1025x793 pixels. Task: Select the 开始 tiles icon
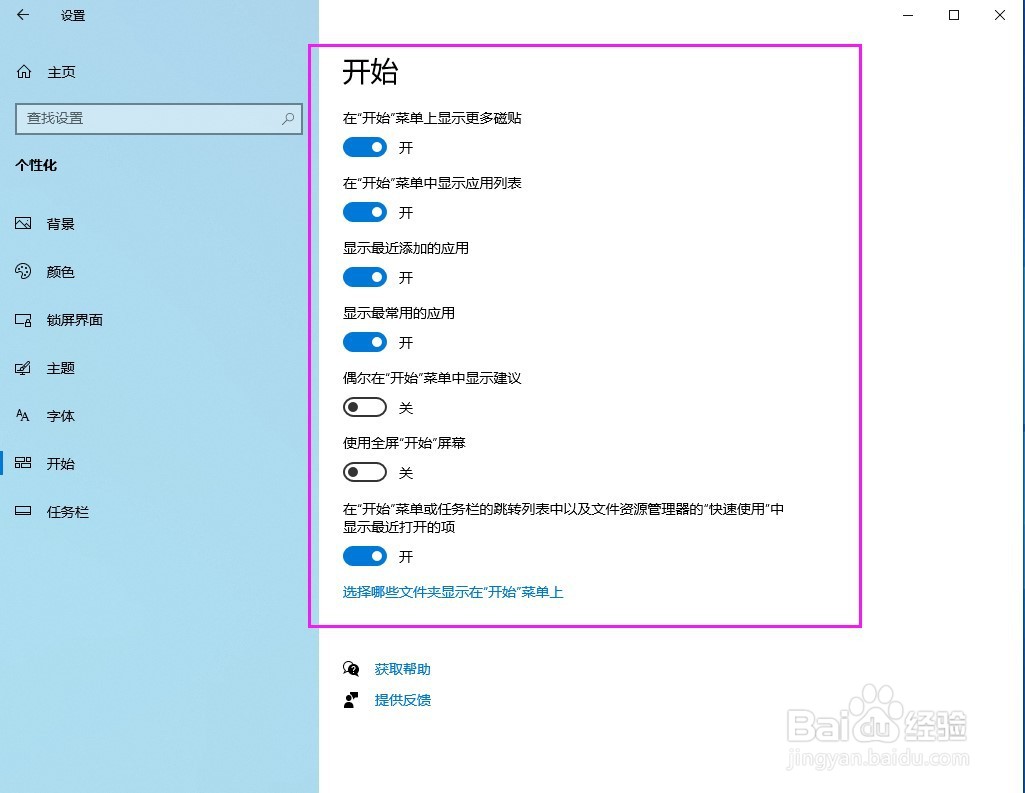pos(23,464)
